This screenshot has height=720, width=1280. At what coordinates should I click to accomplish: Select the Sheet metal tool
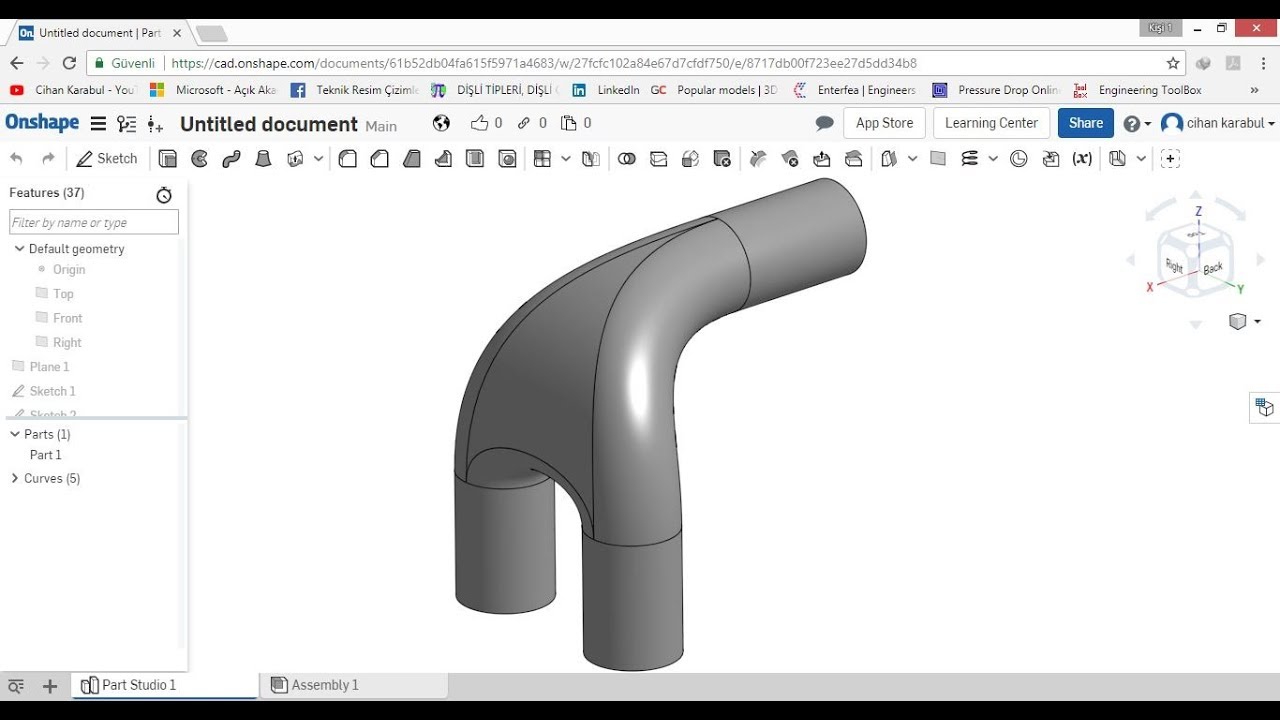[1117, 158]
